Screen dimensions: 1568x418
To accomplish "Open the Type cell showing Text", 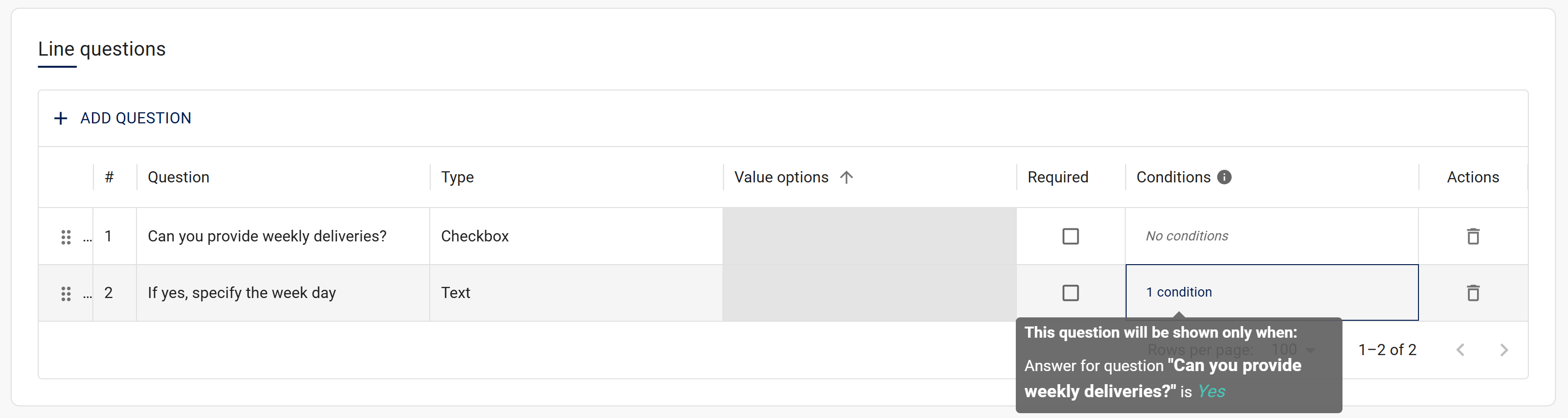I will [575, 293].
